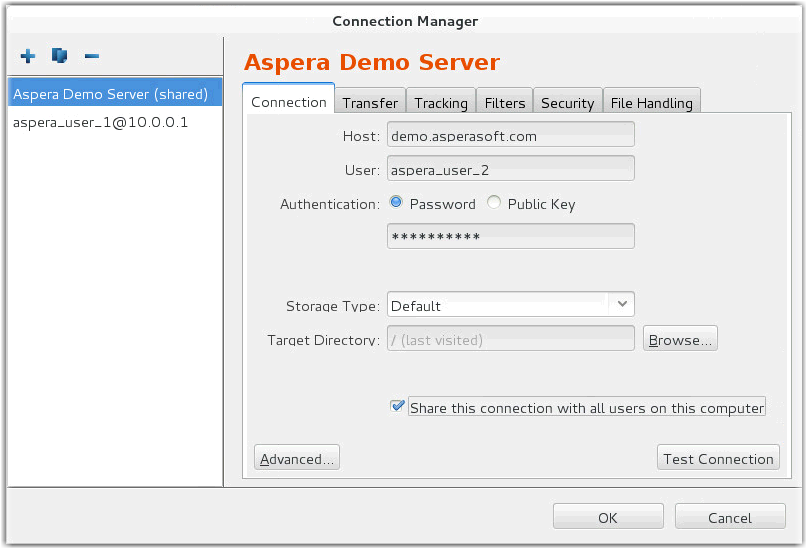Open the Tracking tab

tap(441, 101)
